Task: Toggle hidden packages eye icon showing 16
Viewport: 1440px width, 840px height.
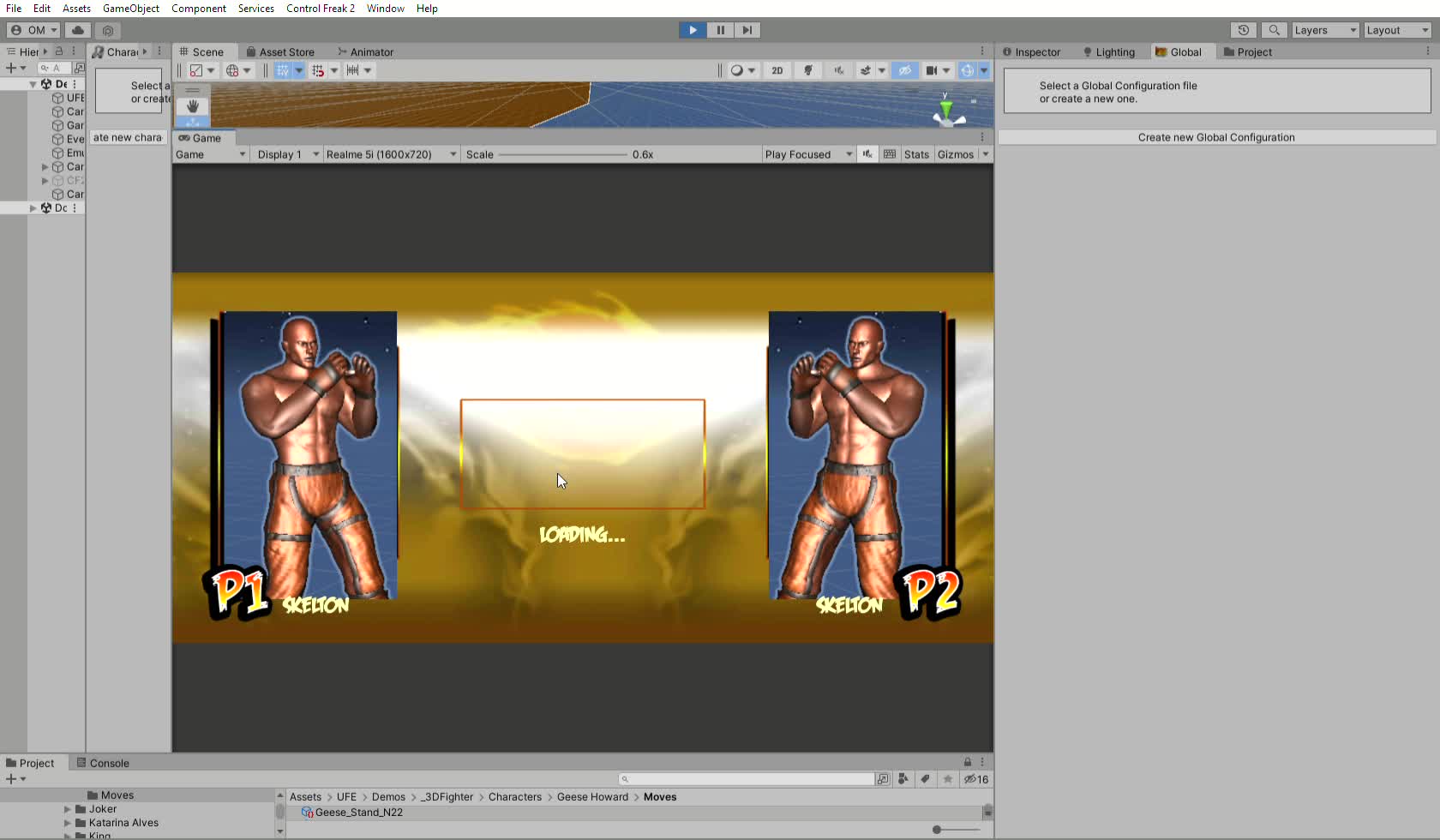Action: pyautogui.click(x=976, y=779)
